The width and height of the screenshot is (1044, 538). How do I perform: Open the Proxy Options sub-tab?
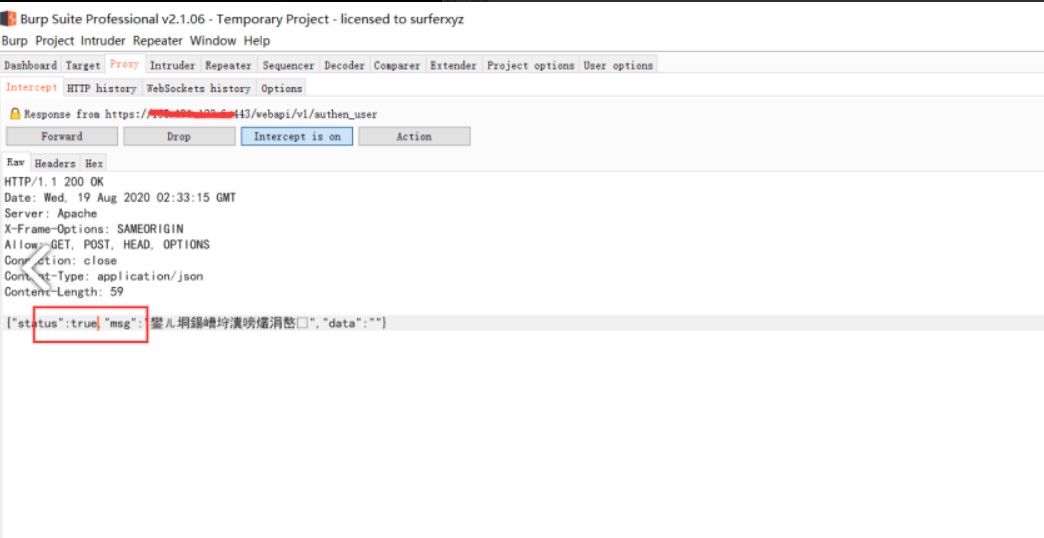282,88
